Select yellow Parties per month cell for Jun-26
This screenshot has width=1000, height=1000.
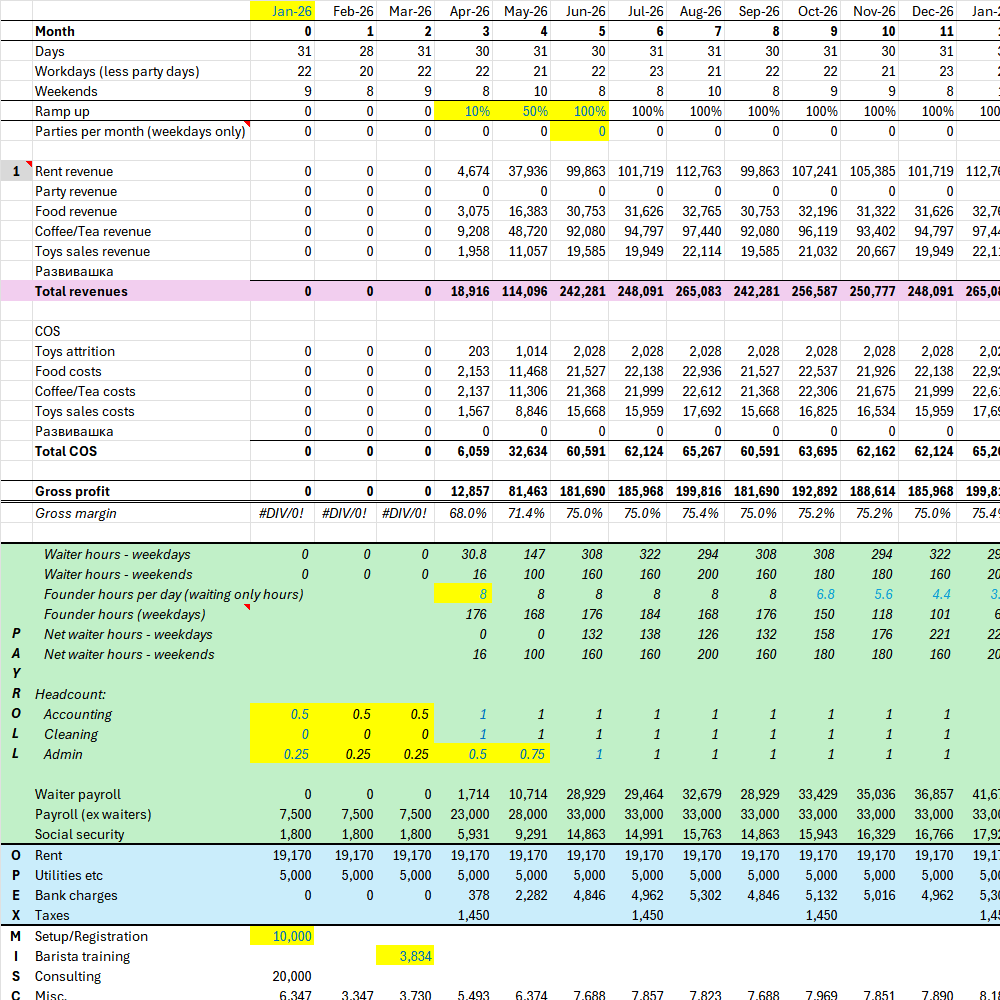tap(580, 131)
